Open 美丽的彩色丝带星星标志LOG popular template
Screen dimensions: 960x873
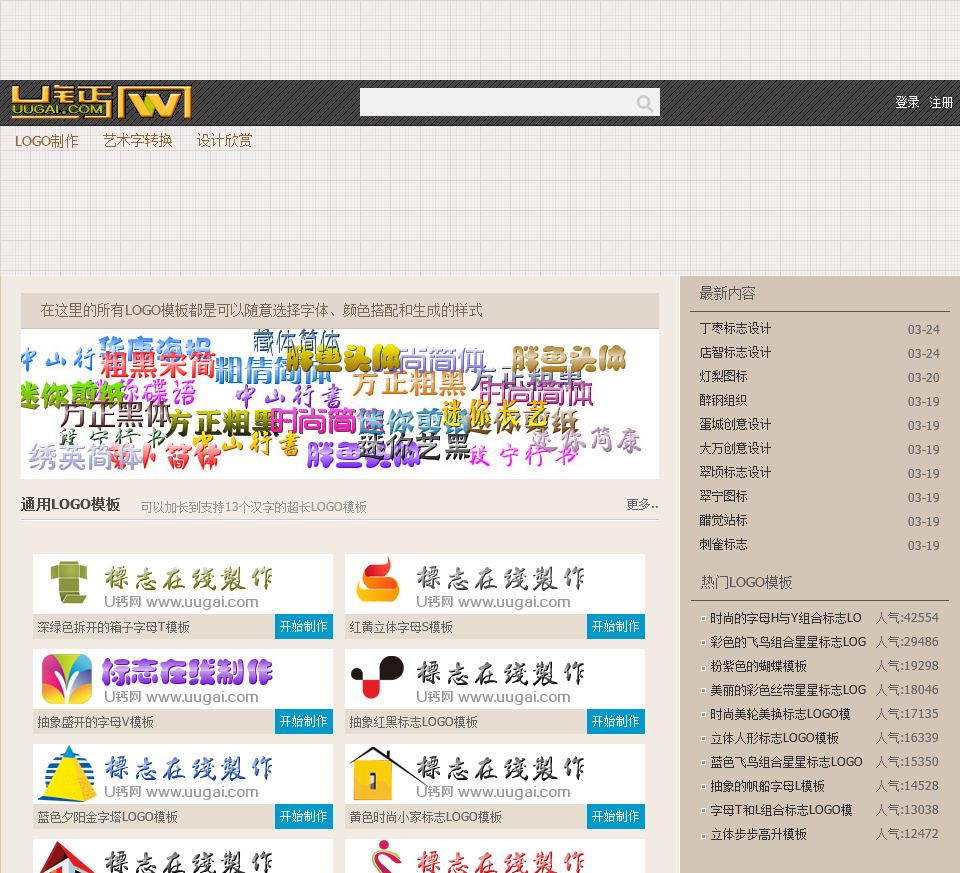pyautogui.click(x=788, y=690)
